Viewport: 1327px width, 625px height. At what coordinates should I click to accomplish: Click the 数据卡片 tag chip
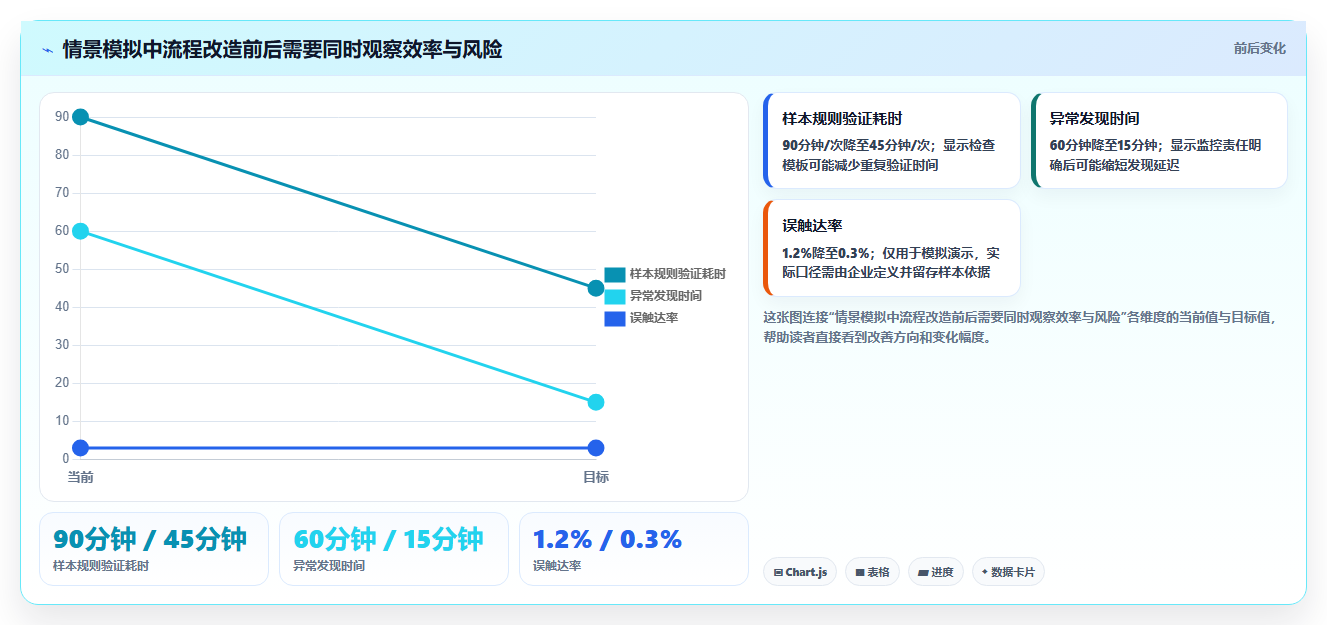click(x=1008, y=572)
